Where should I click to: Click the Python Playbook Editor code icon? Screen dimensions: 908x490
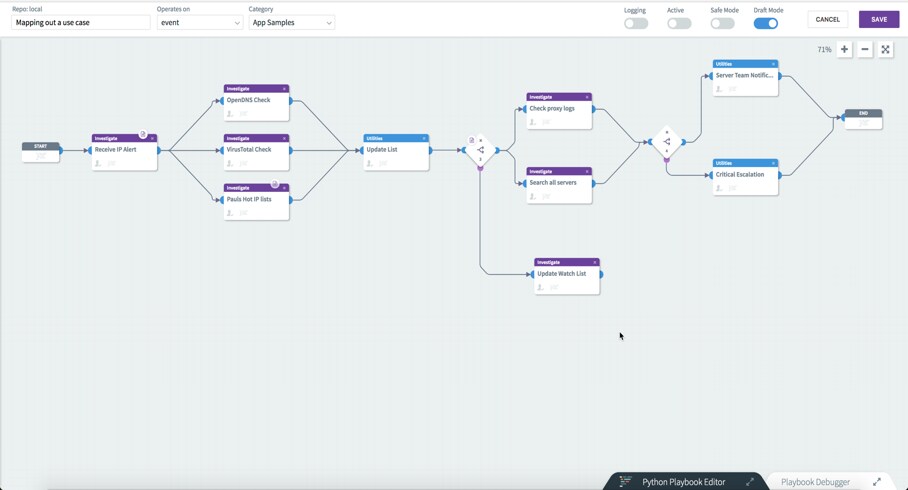pyautogui.click(x=625, y=481)
